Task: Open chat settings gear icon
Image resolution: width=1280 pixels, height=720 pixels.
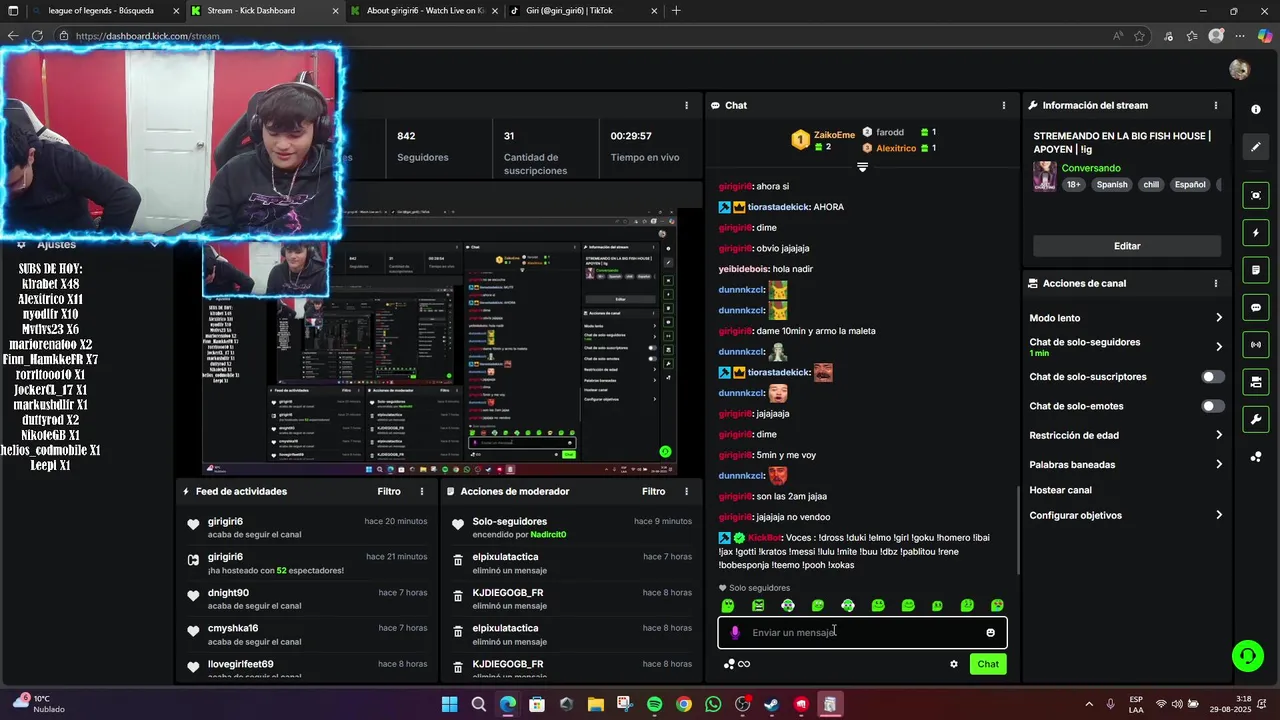Action: click(954, 664)
